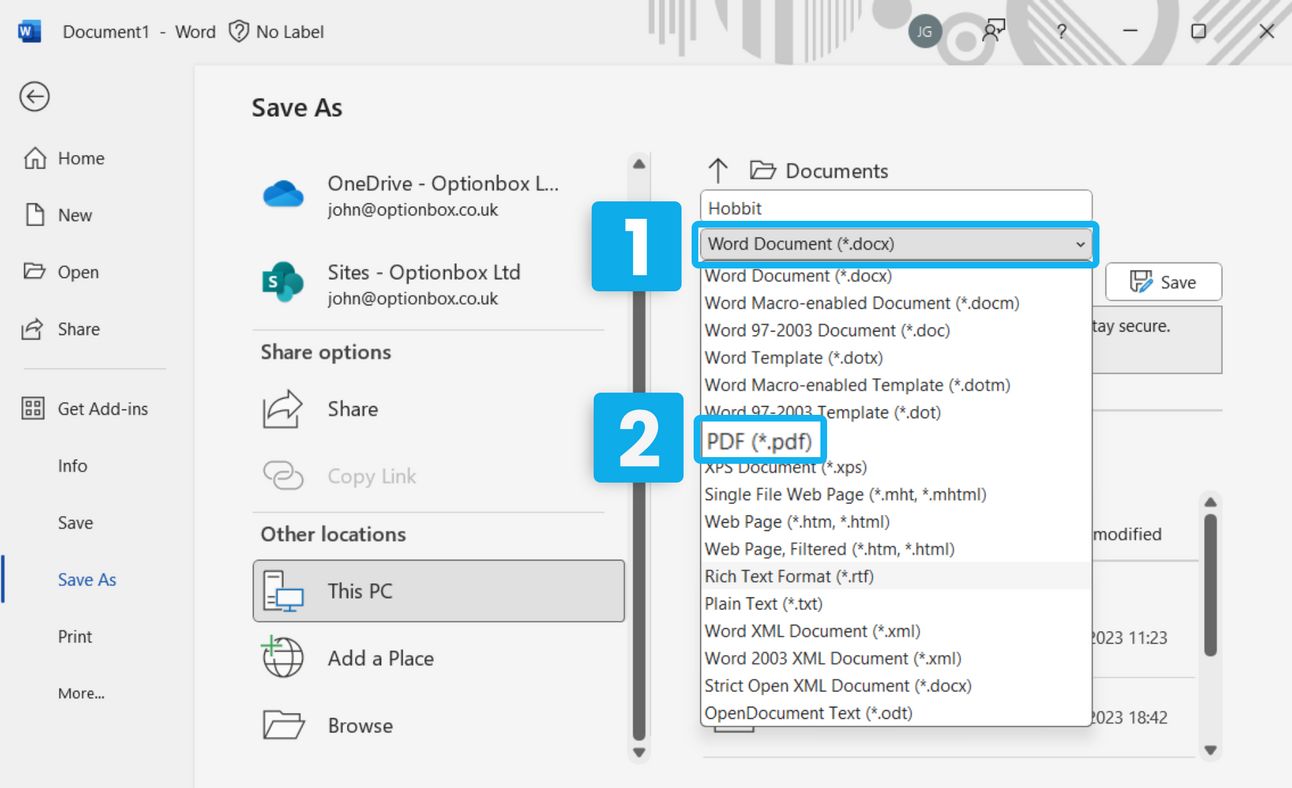
Task: Choose Web Page (*.htm, *.html)
Action: click(896, 522)
